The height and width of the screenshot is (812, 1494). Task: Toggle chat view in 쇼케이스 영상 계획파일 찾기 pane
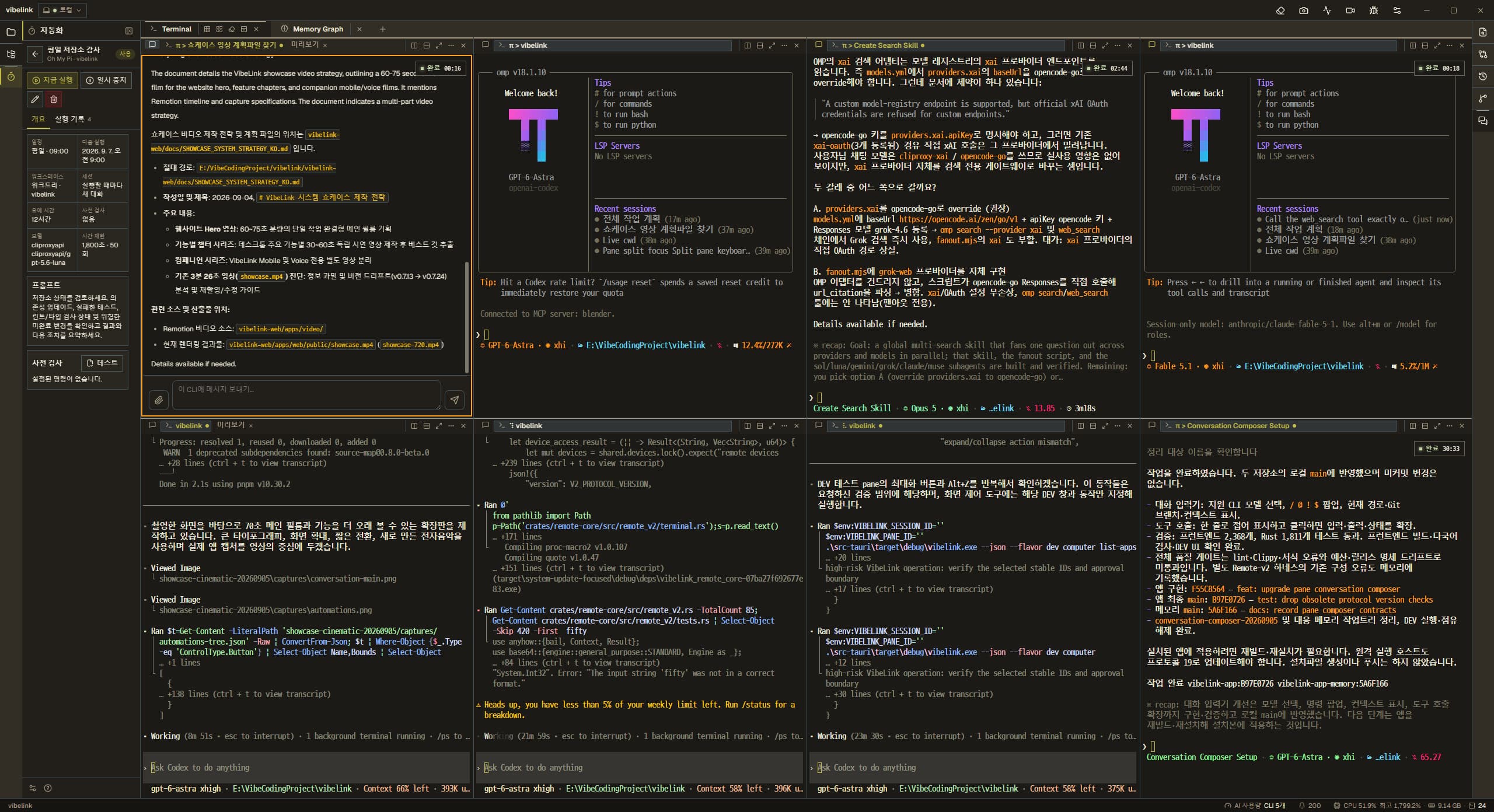click(x=152, y=45)
